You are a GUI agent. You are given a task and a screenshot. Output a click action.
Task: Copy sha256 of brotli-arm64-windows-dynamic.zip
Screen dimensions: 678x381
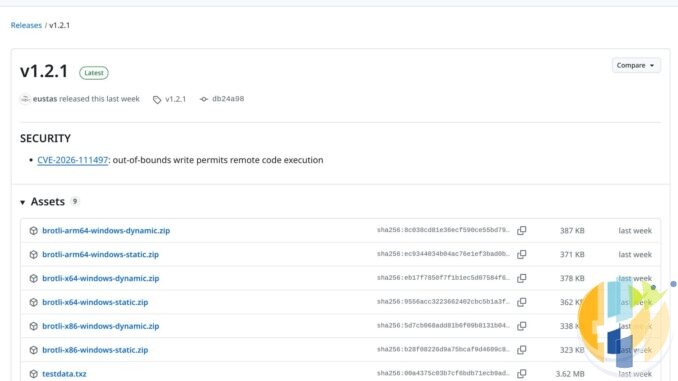(x=522, y=231)
